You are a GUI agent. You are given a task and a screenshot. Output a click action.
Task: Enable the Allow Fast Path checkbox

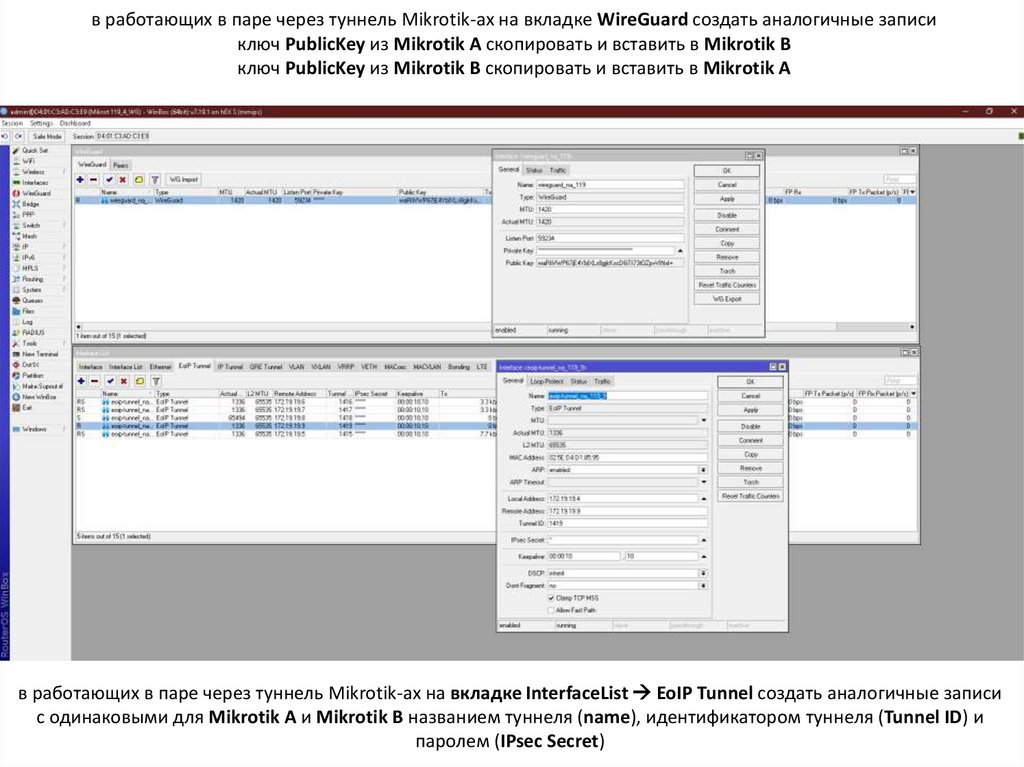tap(551, 610)
